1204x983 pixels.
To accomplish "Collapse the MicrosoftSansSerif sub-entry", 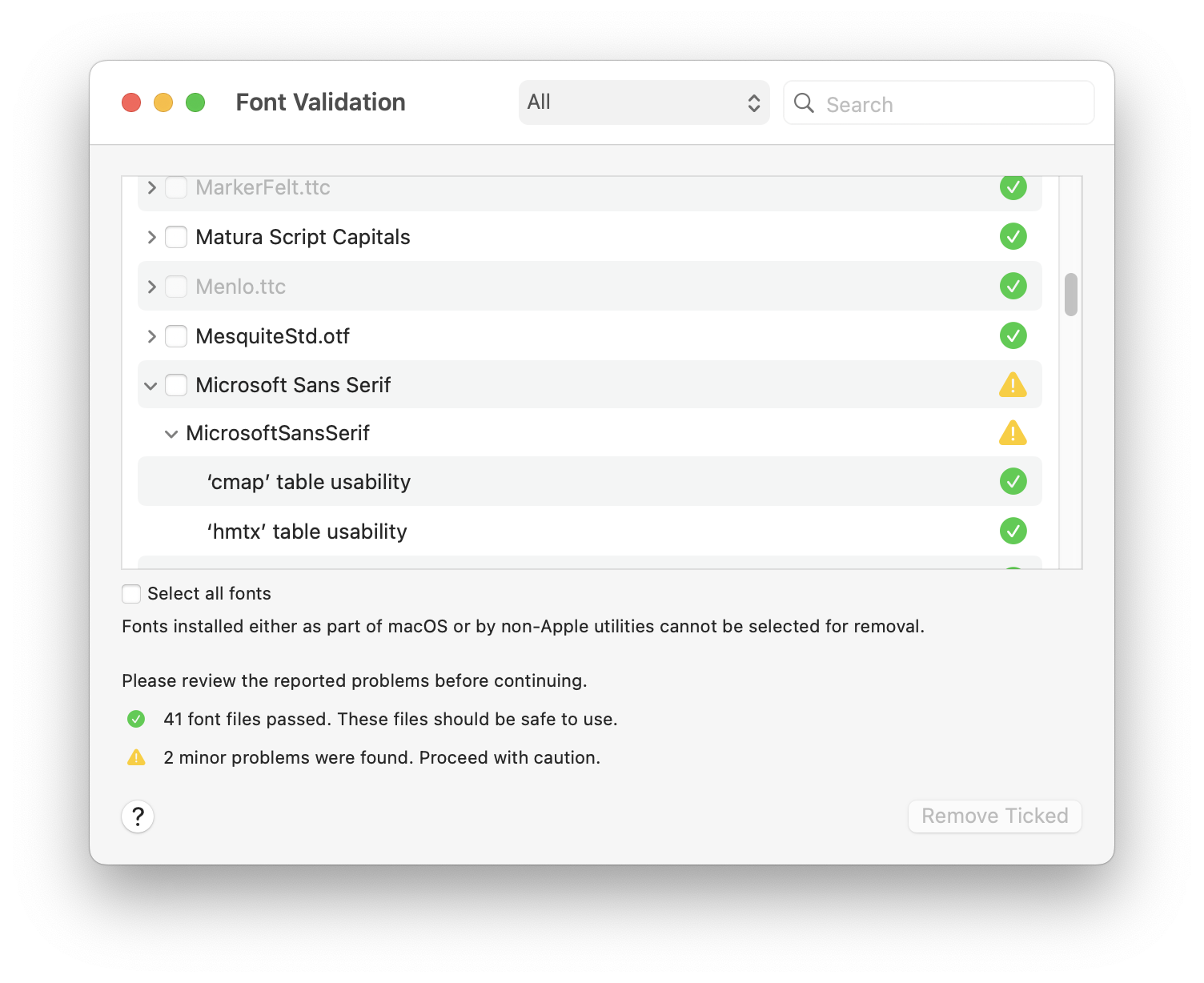I will click(x=171, y=434).
